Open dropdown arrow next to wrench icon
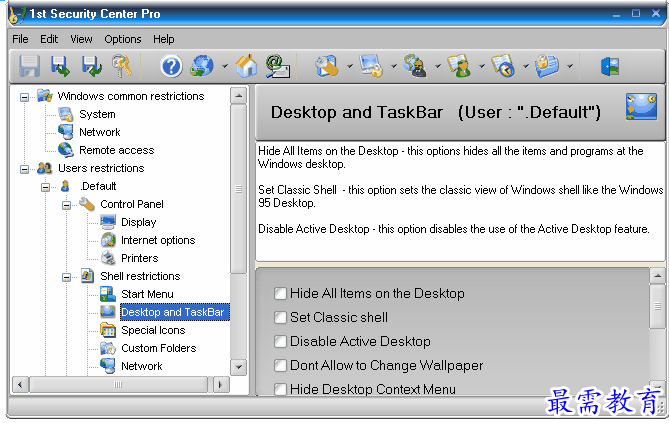This screenshot has width=669, height=433. 350,66
